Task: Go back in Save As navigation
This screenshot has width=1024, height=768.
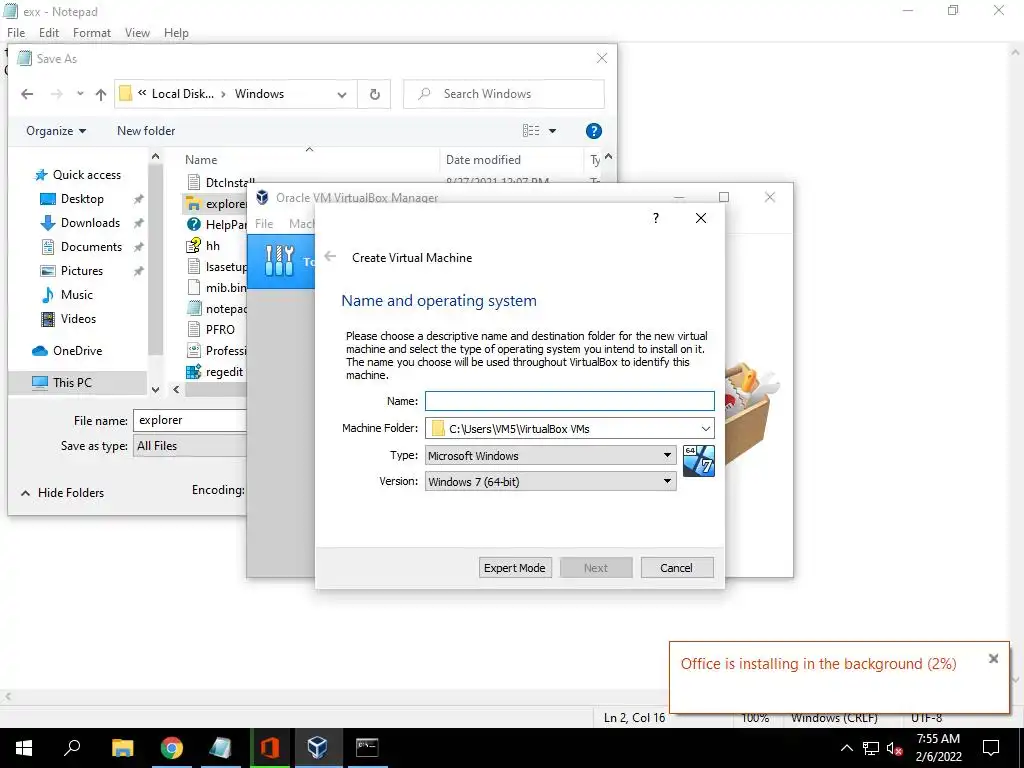Action: tap(27, 94)
